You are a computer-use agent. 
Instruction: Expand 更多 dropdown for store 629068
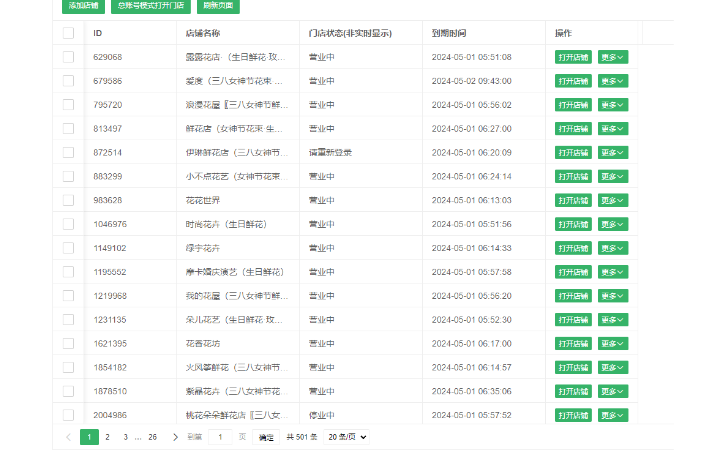[x=612, y=57]
